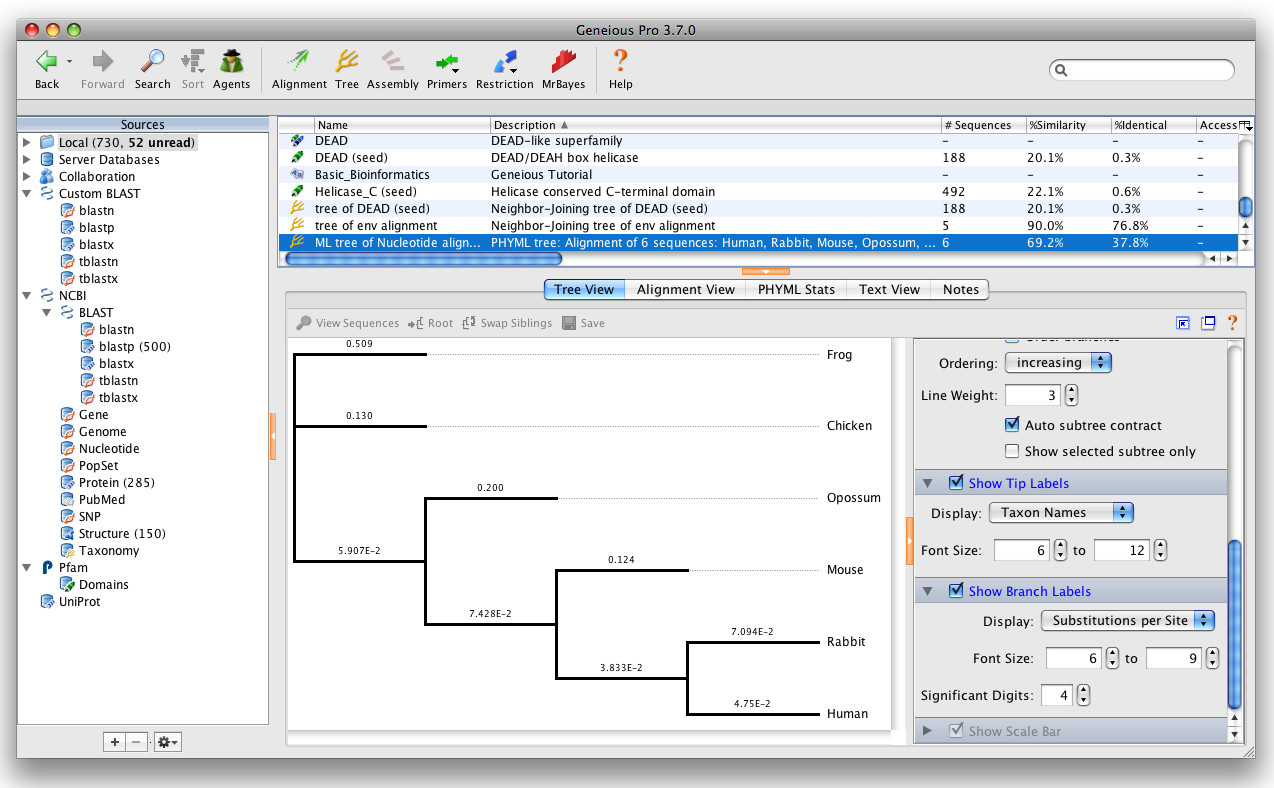The width and height of the screenshot is (1274, 788).
Task: Launch the MrBayes tool
Action: [563, 63]
